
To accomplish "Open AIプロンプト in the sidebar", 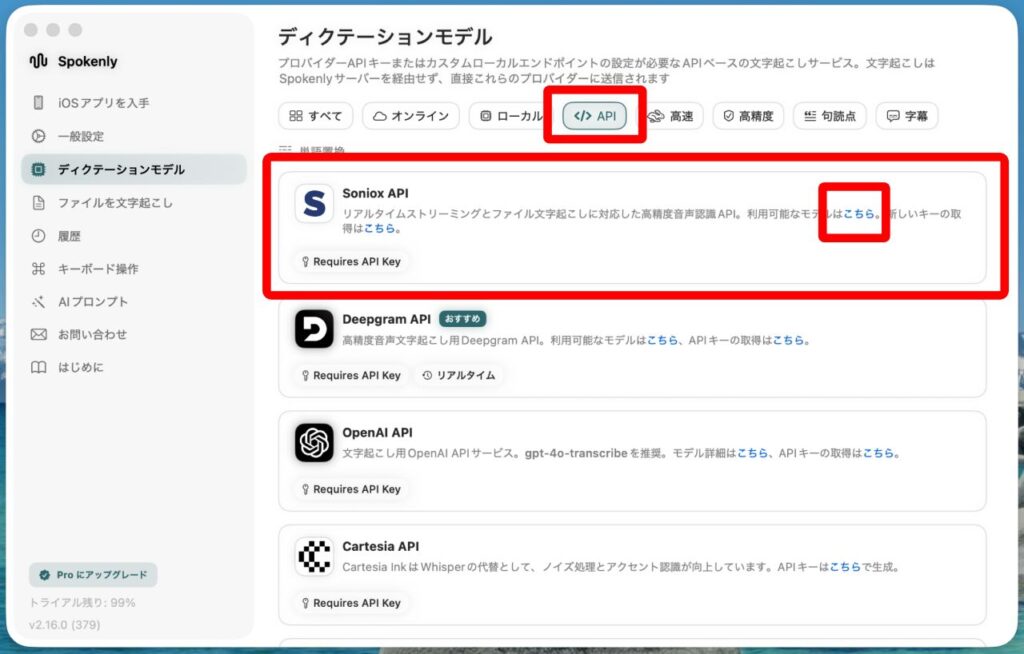I will (x=92, y=302).
